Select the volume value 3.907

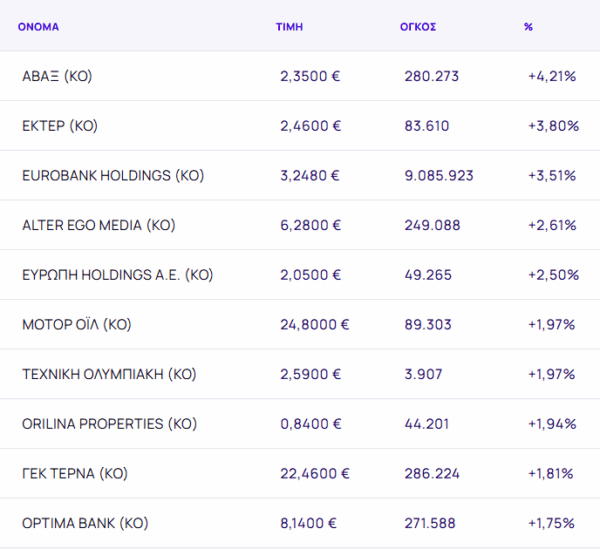pos(423,374)
